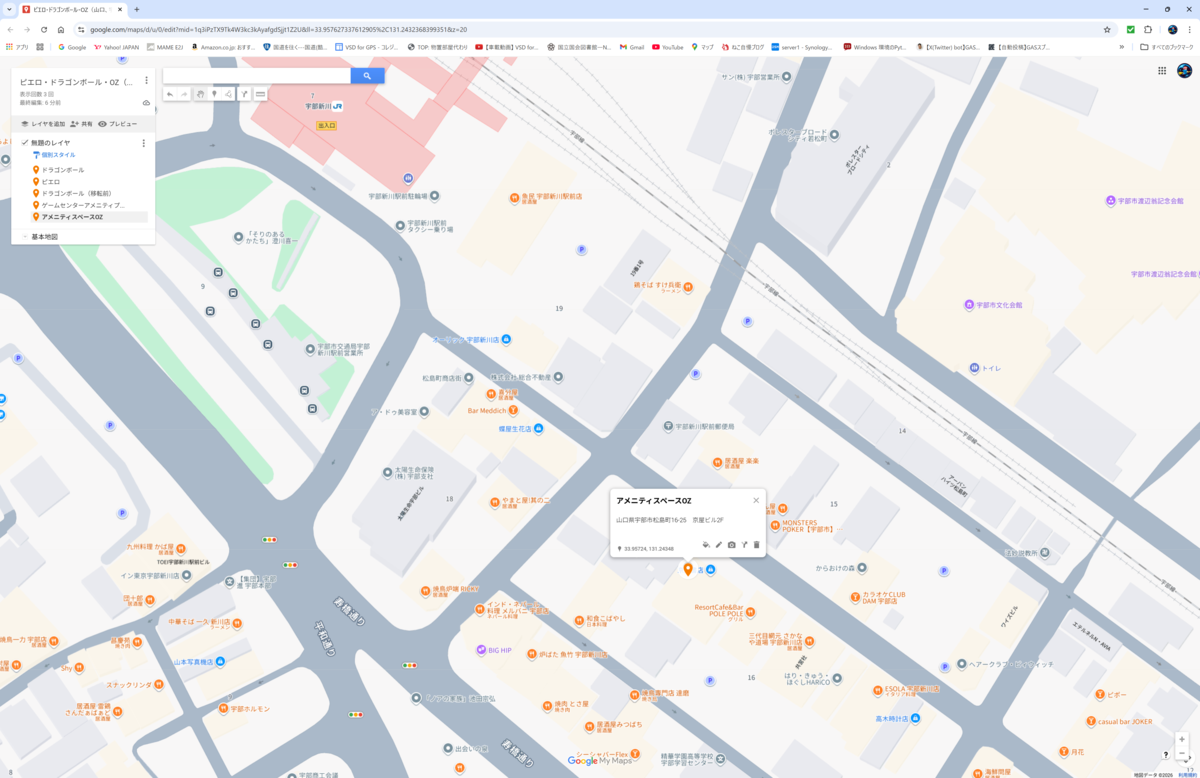The width and height of the screenshot is (1200, 778).
Task: Click the map zoom out minus button
Action: [x=1182, y=754]
